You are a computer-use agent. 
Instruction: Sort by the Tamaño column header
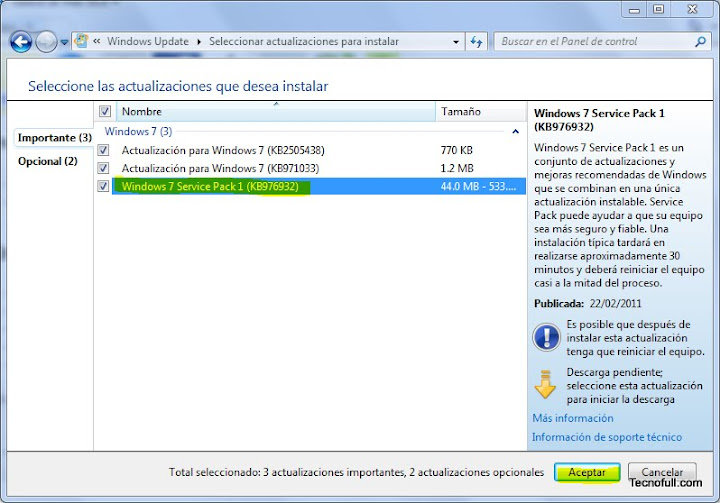tap(480, 112)
